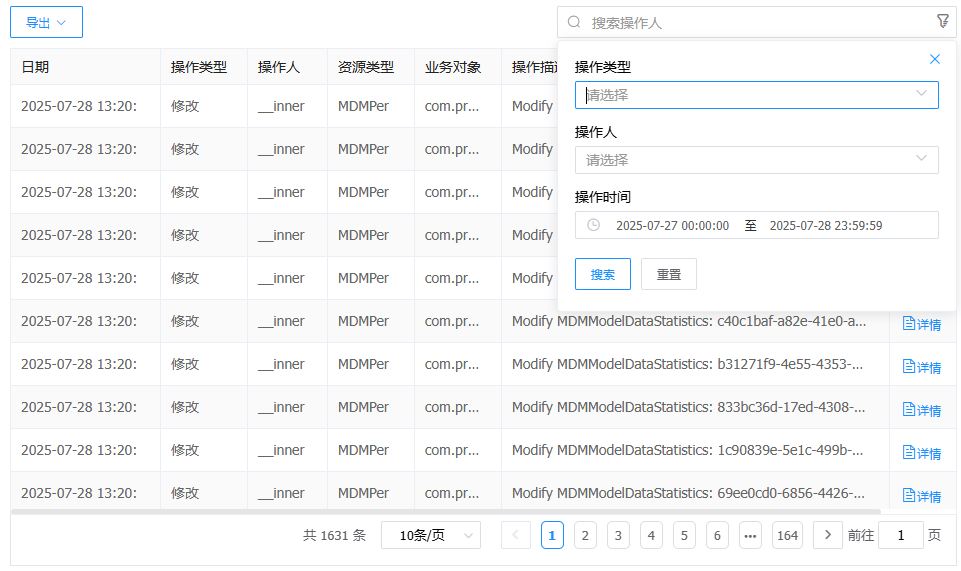Open 详情 for the b31271f9 record
The height and width of the screenshot is (571, 961).
click(x=922, y=367)
